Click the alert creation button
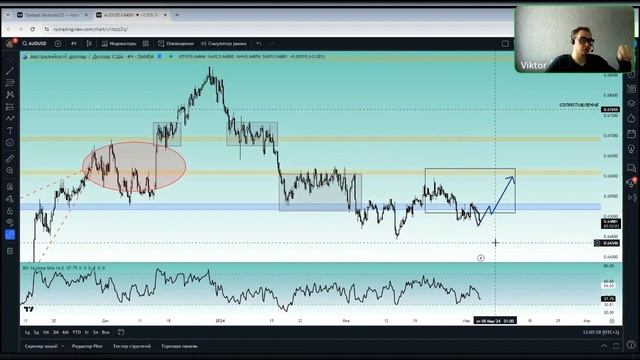This screenshot has height=360, width=640. tap(176, 43)
